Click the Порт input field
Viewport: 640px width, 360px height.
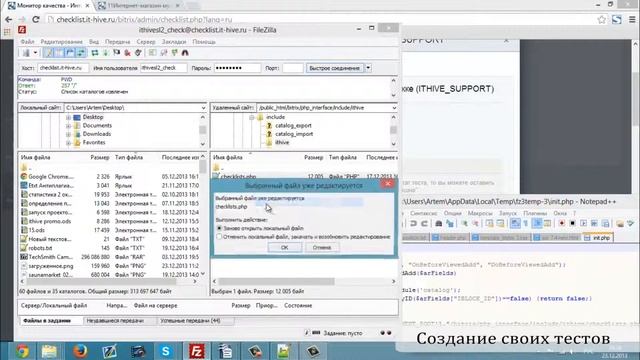click(293, 68)
